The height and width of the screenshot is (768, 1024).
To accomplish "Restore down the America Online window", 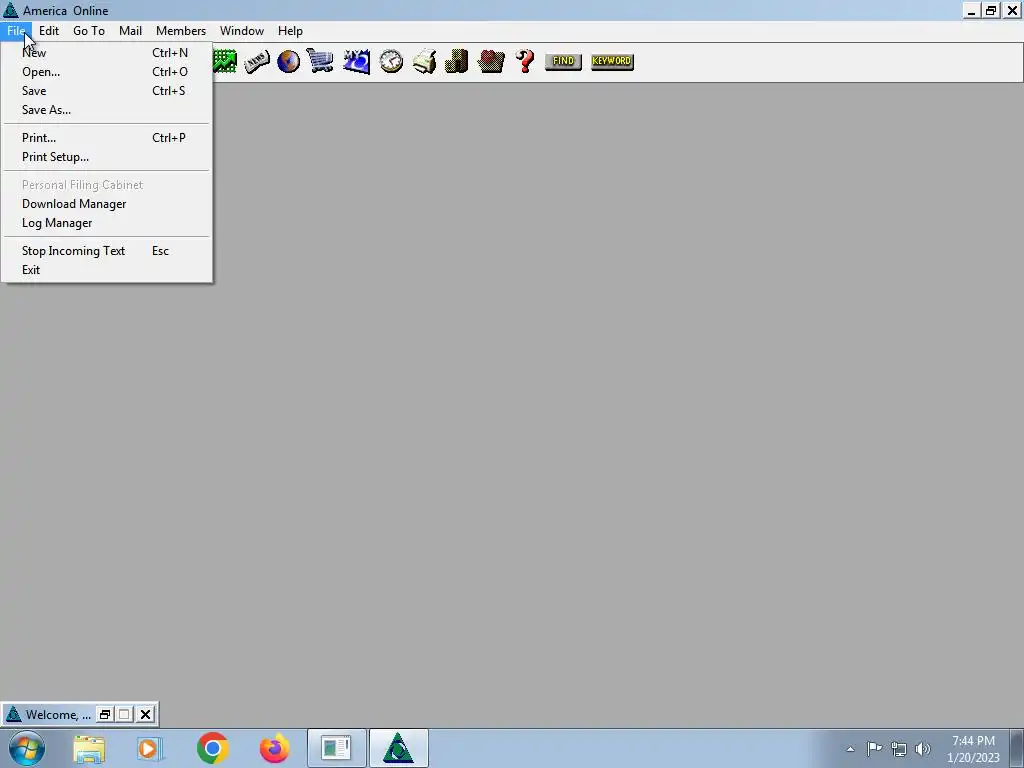I will point(991,10).
